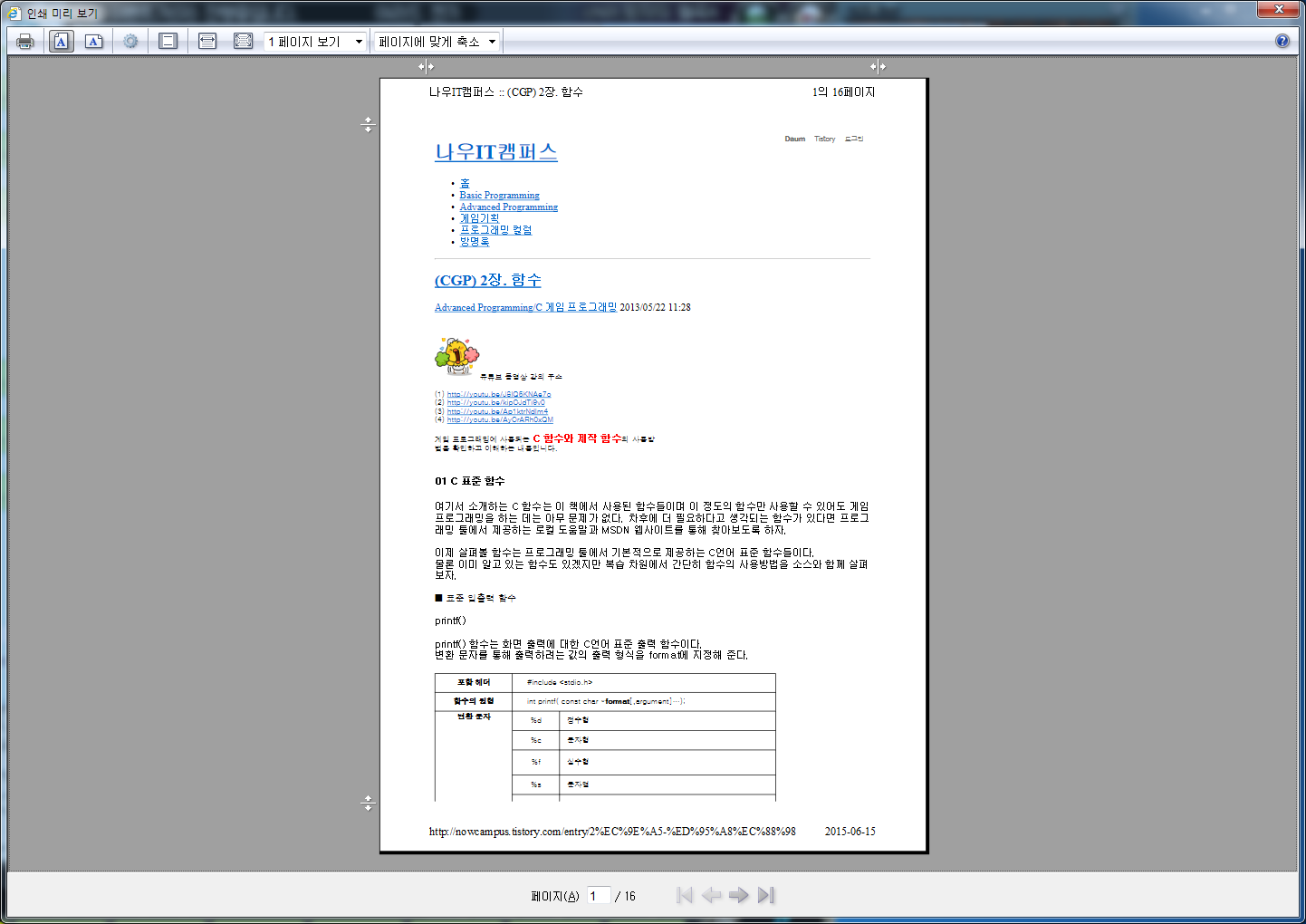Open the '1 페이지 보기' page view dropdown
This screenshot has width=1306, height=924.
click(x=315, y=42)
